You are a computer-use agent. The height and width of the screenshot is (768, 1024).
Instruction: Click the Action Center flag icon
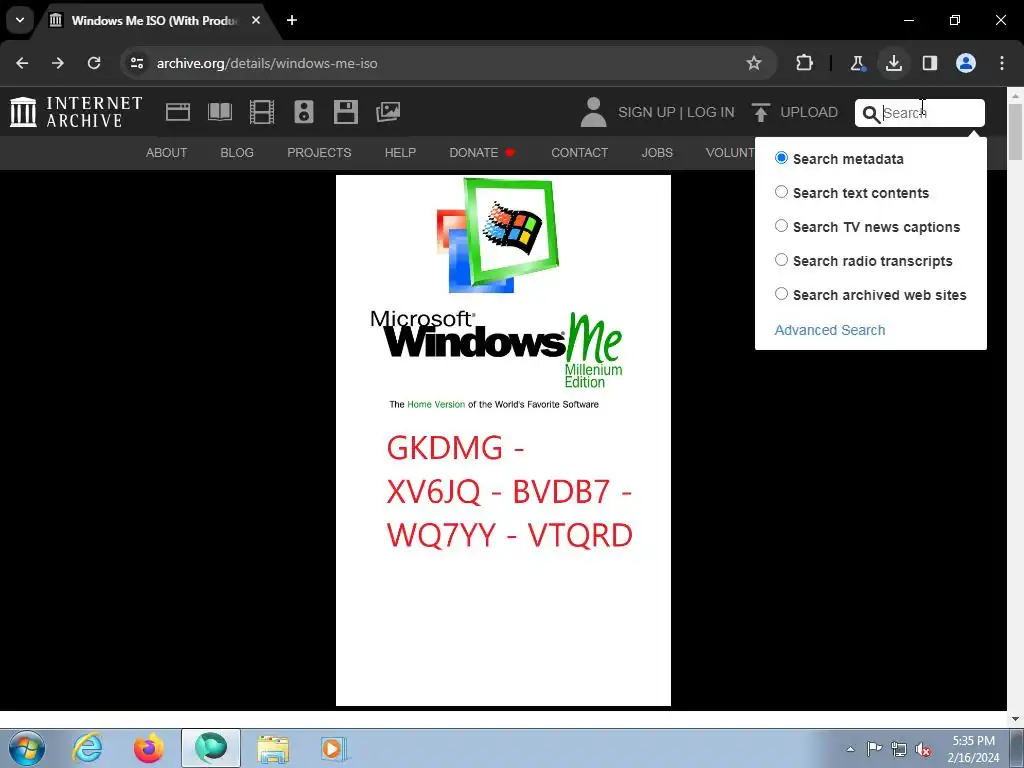click(x=874, y=749)
